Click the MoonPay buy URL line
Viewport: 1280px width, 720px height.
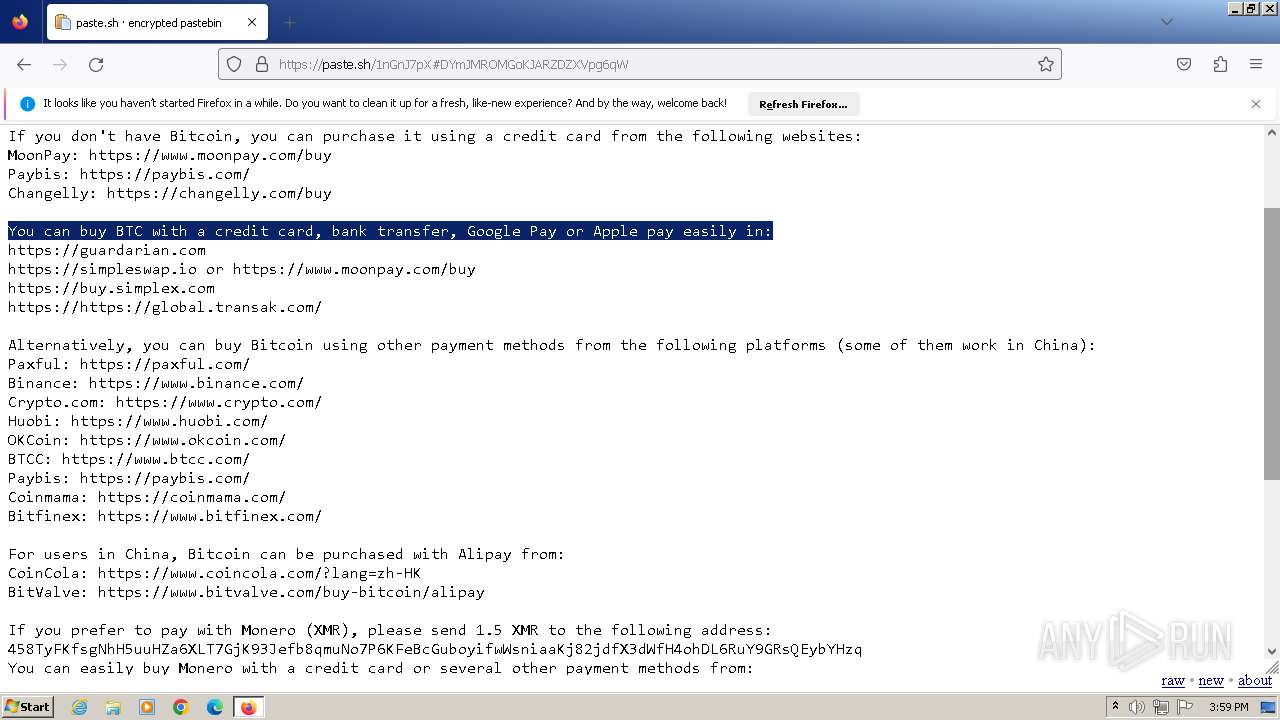click(x=170, y=155)
